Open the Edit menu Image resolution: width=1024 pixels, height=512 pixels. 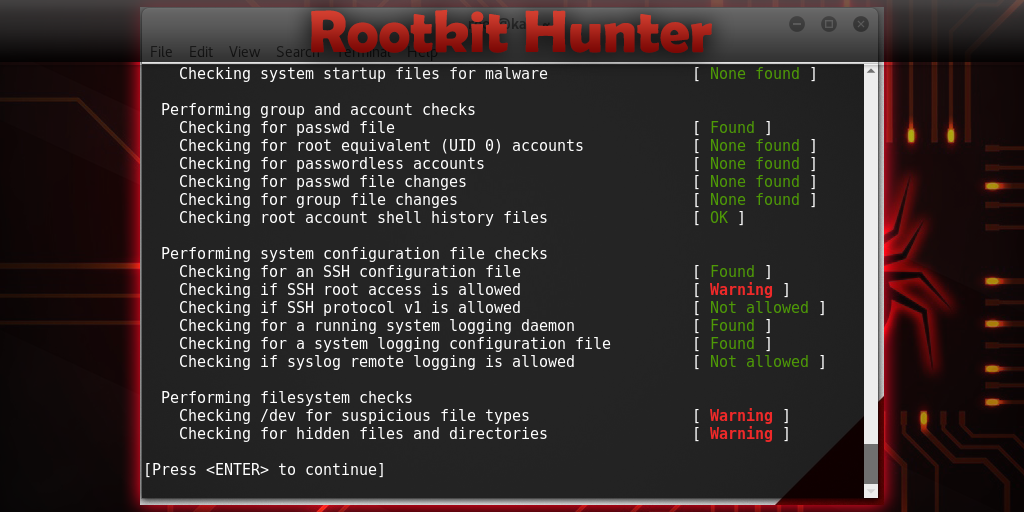pos(201,52)
